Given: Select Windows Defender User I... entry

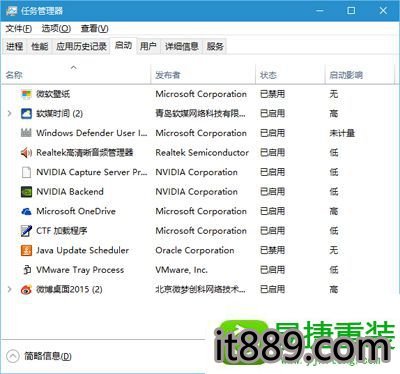Looking at the screenshot, I should (x=92, y=133).
